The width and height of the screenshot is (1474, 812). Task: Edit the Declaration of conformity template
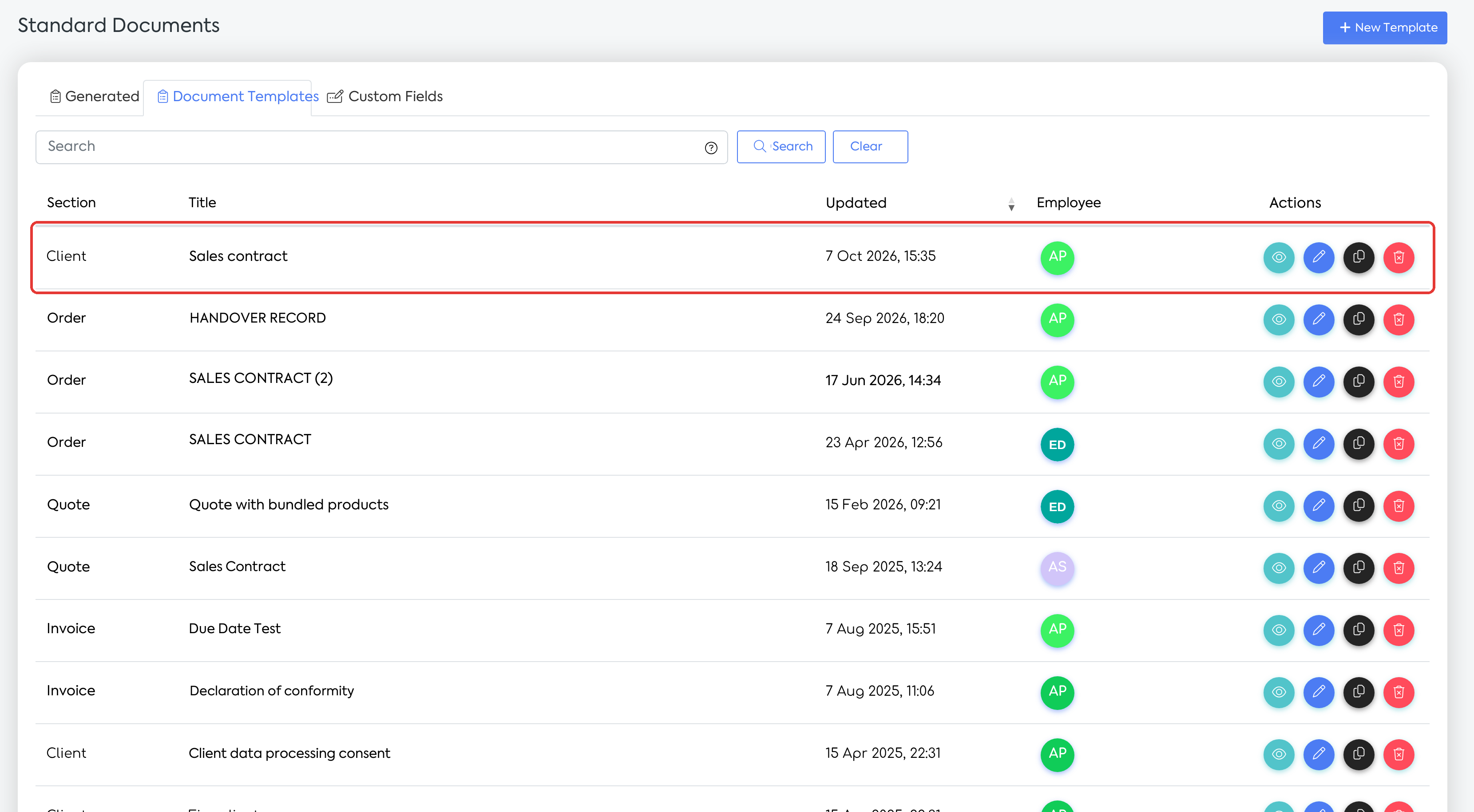(x=1319, y=693)
